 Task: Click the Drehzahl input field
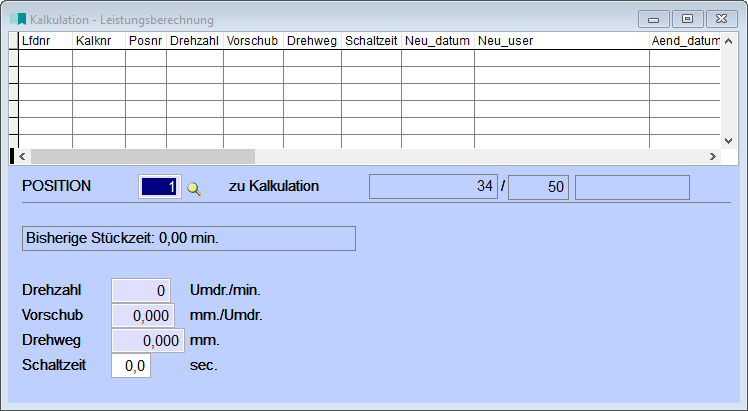tap(141, 290)
